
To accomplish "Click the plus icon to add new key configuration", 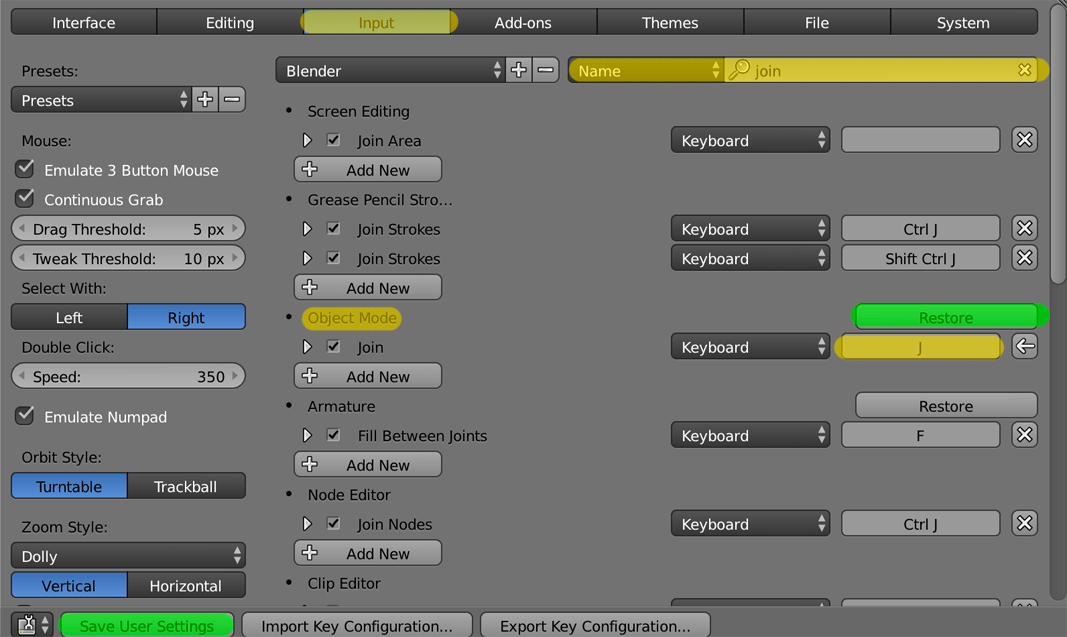I will pyautogui.click(x=518, y=69).
